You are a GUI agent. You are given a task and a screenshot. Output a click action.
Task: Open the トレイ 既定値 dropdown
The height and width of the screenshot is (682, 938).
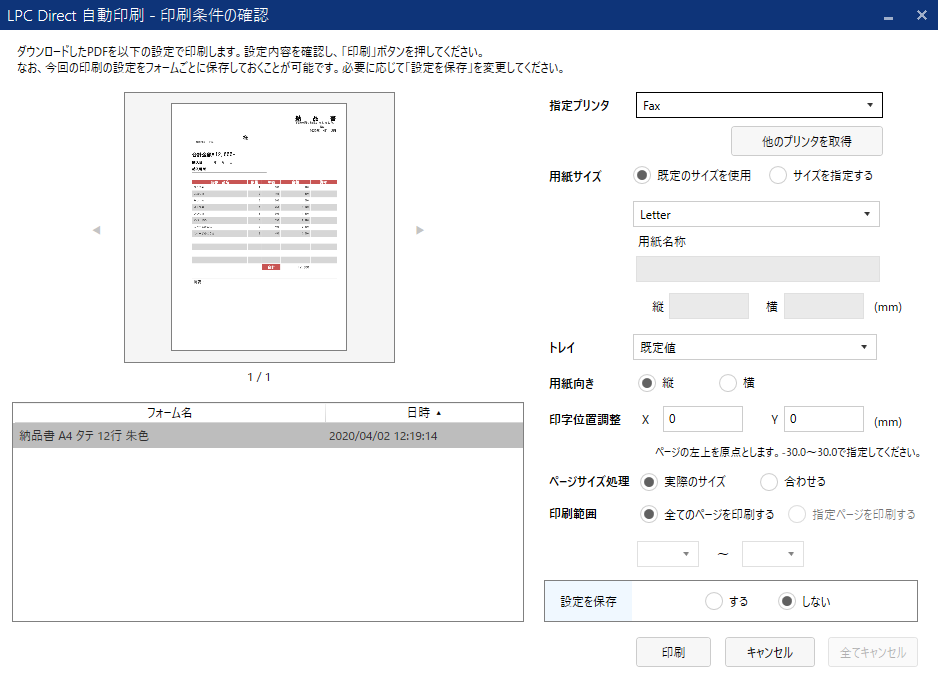click(x=755, y=347)
